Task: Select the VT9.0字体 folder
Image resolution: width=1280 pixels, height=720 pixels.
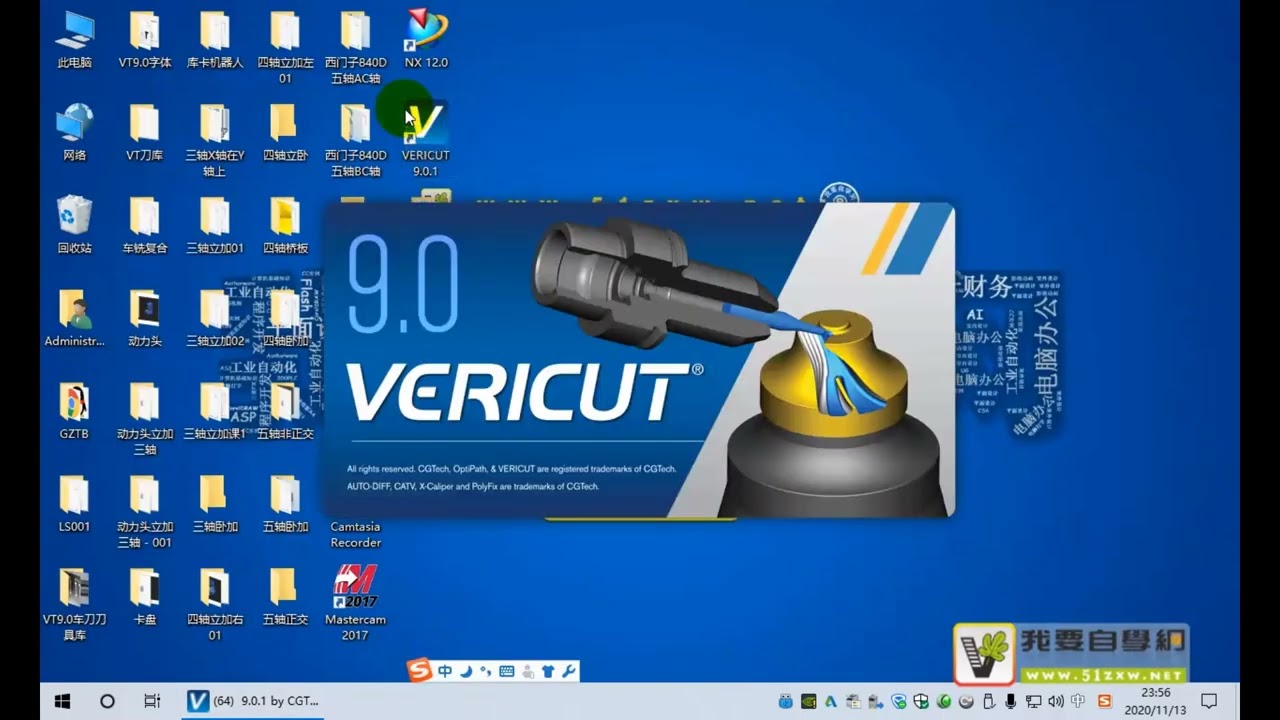Action: (145, 40)
